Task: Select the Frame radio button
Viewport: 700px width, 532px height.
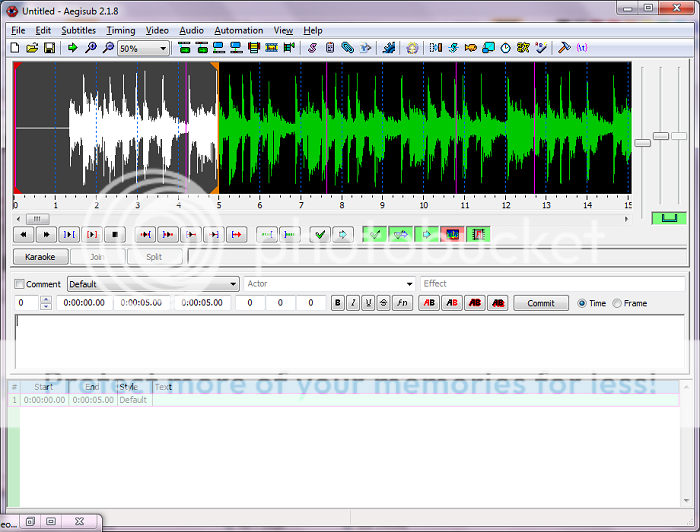Action: [617, 303]
